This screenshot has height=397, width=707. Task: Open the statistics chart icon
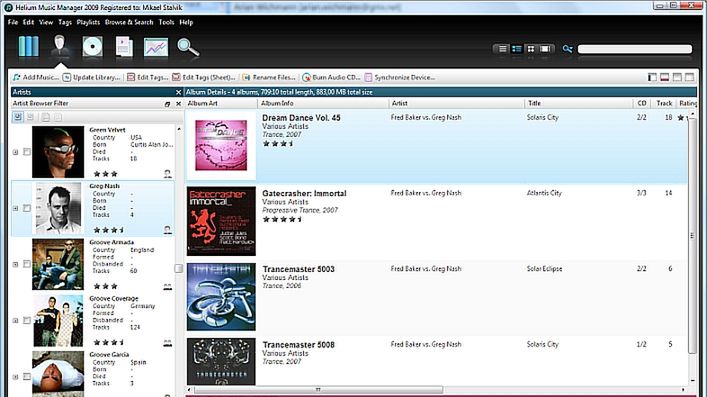156,47
